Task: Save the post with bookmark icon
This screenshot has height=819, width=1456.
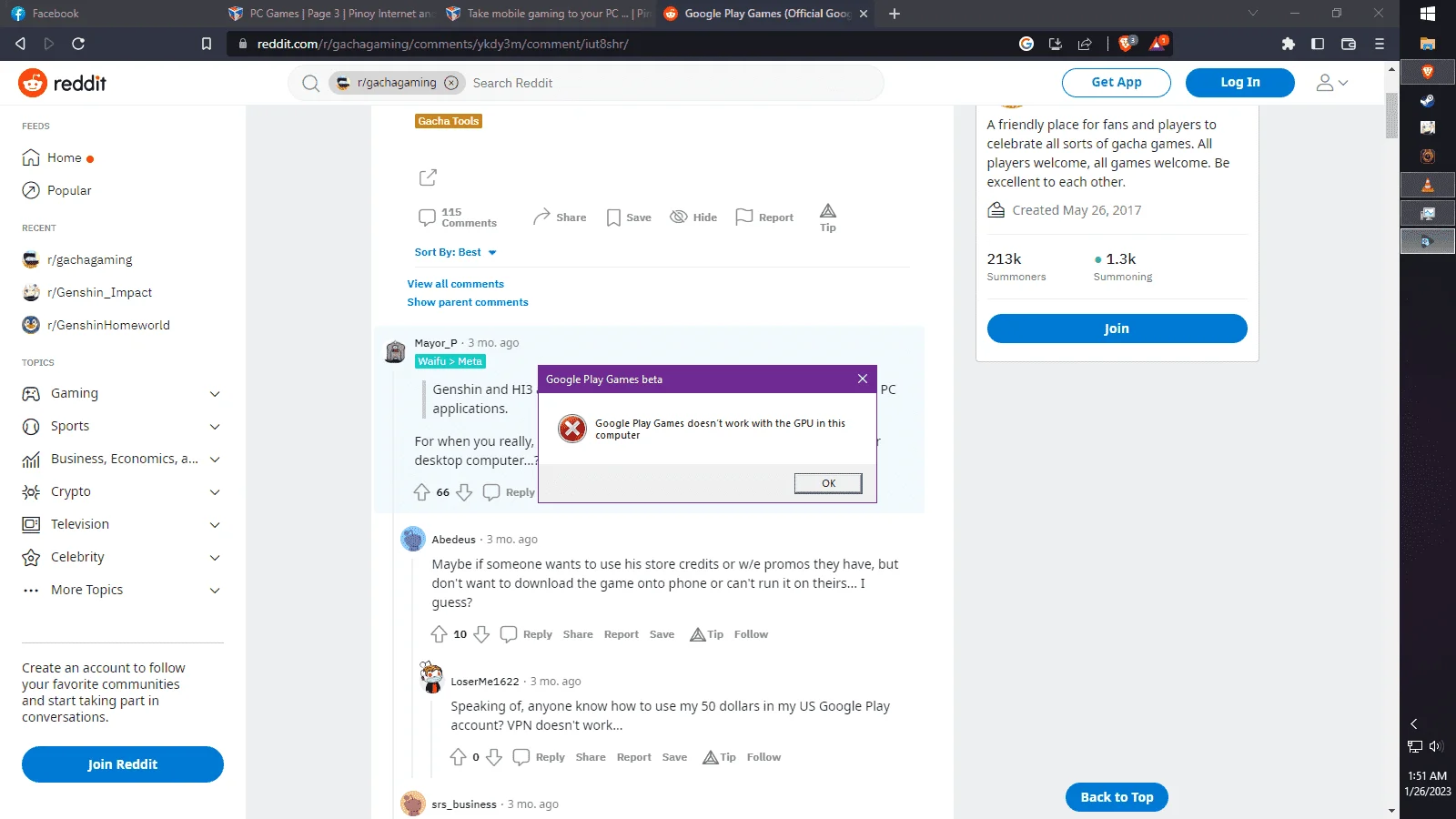Action: pyautogui.click(x=629, y=217)
